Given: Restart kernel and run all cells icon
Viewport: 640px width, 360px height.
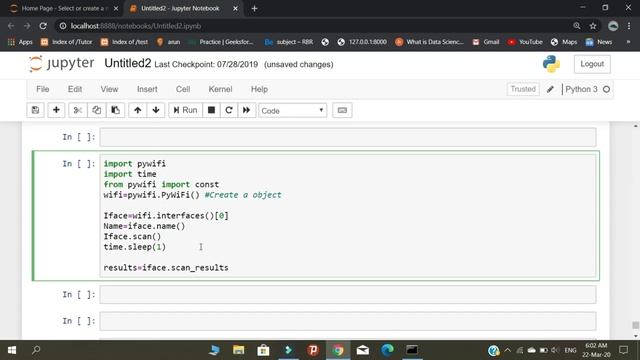Looking at the screenshot, I should tap(247, 110).
